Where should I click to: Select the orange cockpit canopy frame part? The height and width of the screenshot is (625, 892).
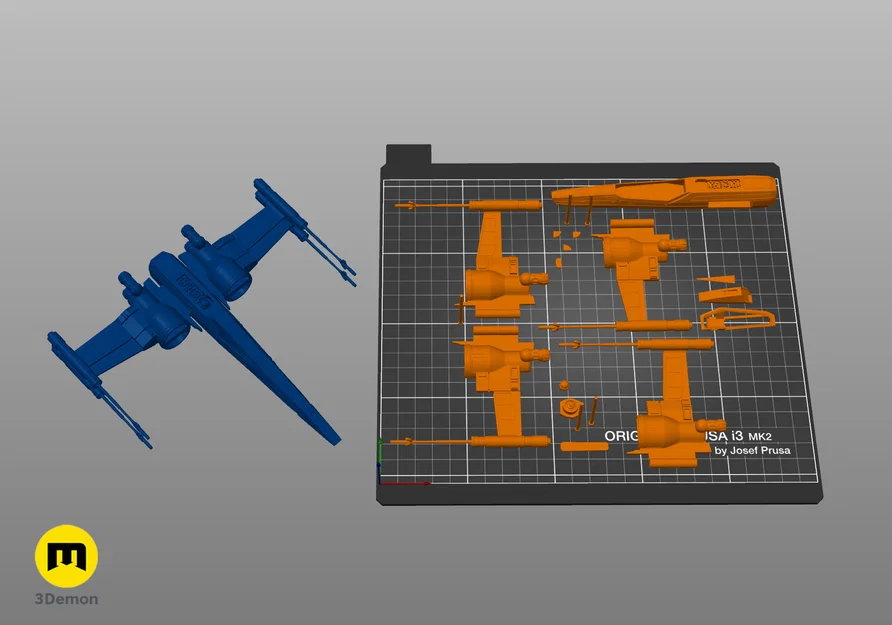pyautogui.click(x=737, y=318)
